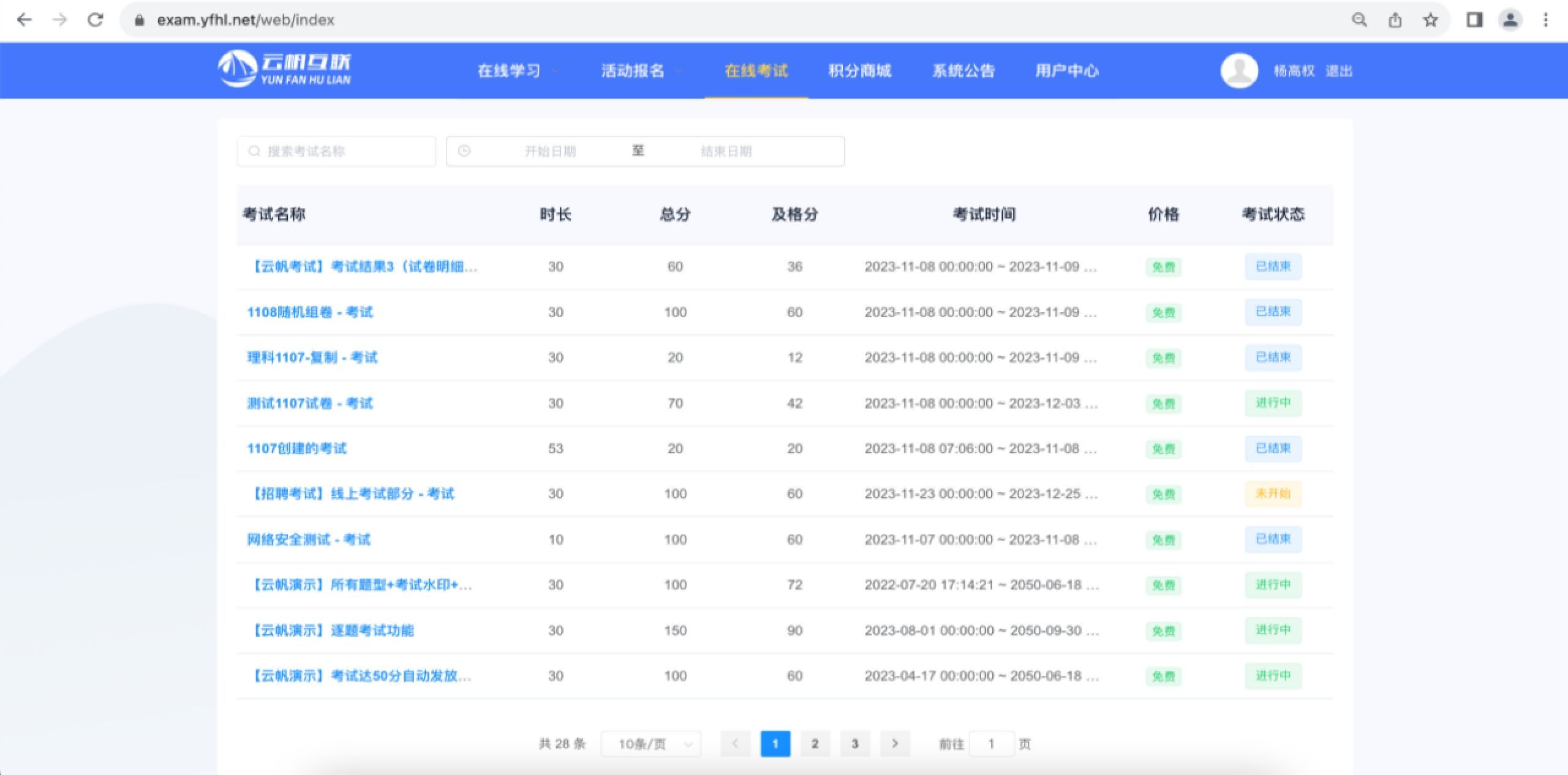The image size is (1568, 775).
Task: Open the 用户中心 menu item
Action: 1066,71
